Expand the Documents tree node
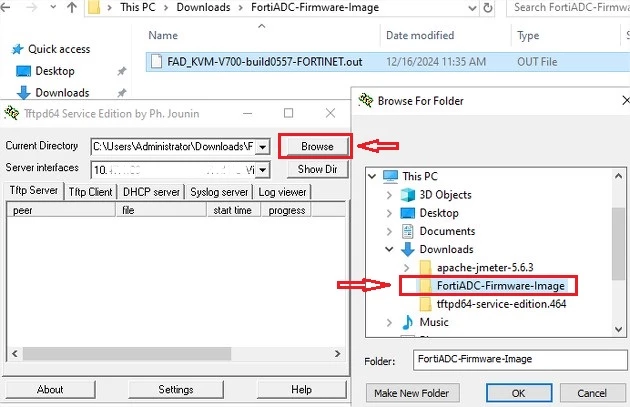This screenshot has width=630, height=407. click(x=389, y=231)
